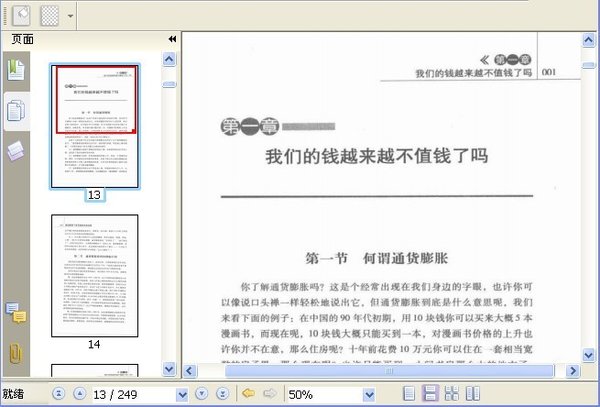
Task: Click document vertical scroll down arrow
Action: coord(589,355)
